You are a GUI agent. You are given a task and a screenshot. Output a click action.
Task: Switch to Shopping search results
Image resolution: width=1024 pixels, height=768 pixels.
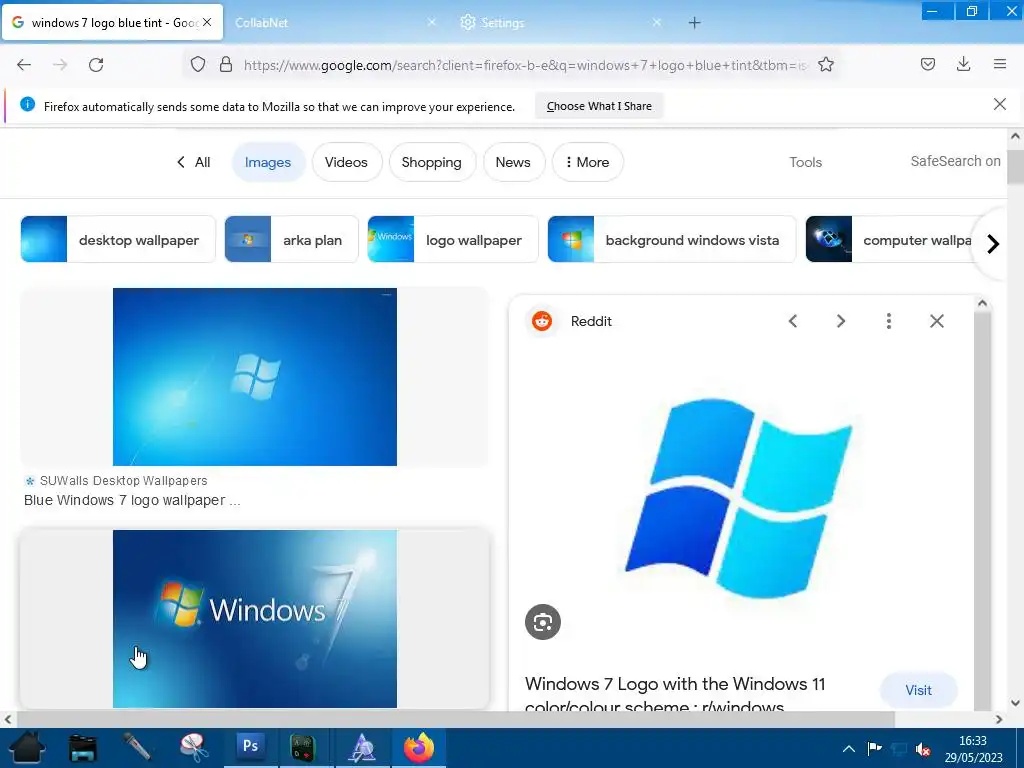(432, 162)
